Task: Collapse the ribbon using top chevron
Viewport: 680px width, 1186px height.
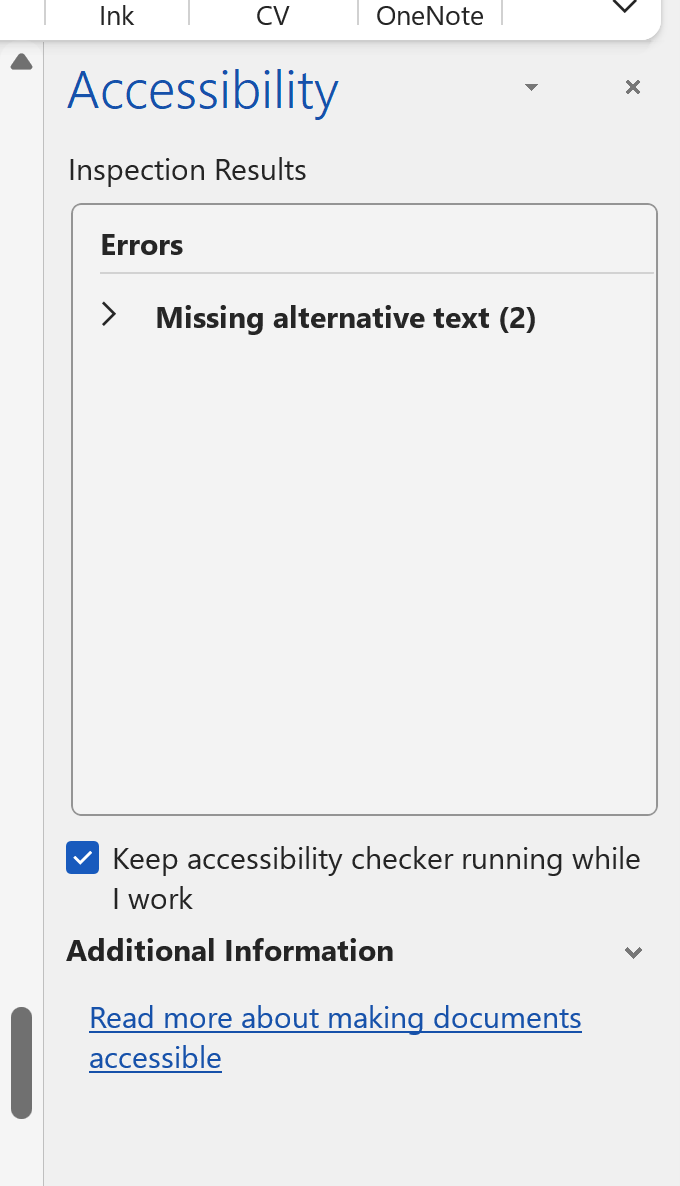Action: (625, 8)
